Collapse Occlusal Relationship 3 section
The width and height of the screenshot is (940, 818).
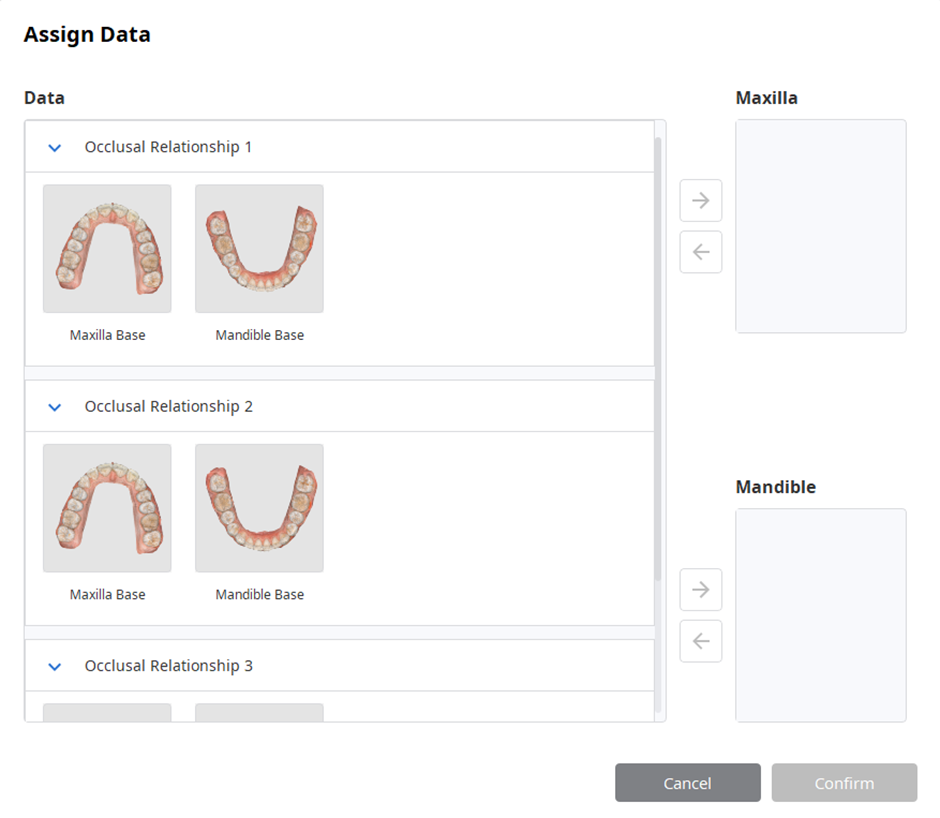click(55, 666)
